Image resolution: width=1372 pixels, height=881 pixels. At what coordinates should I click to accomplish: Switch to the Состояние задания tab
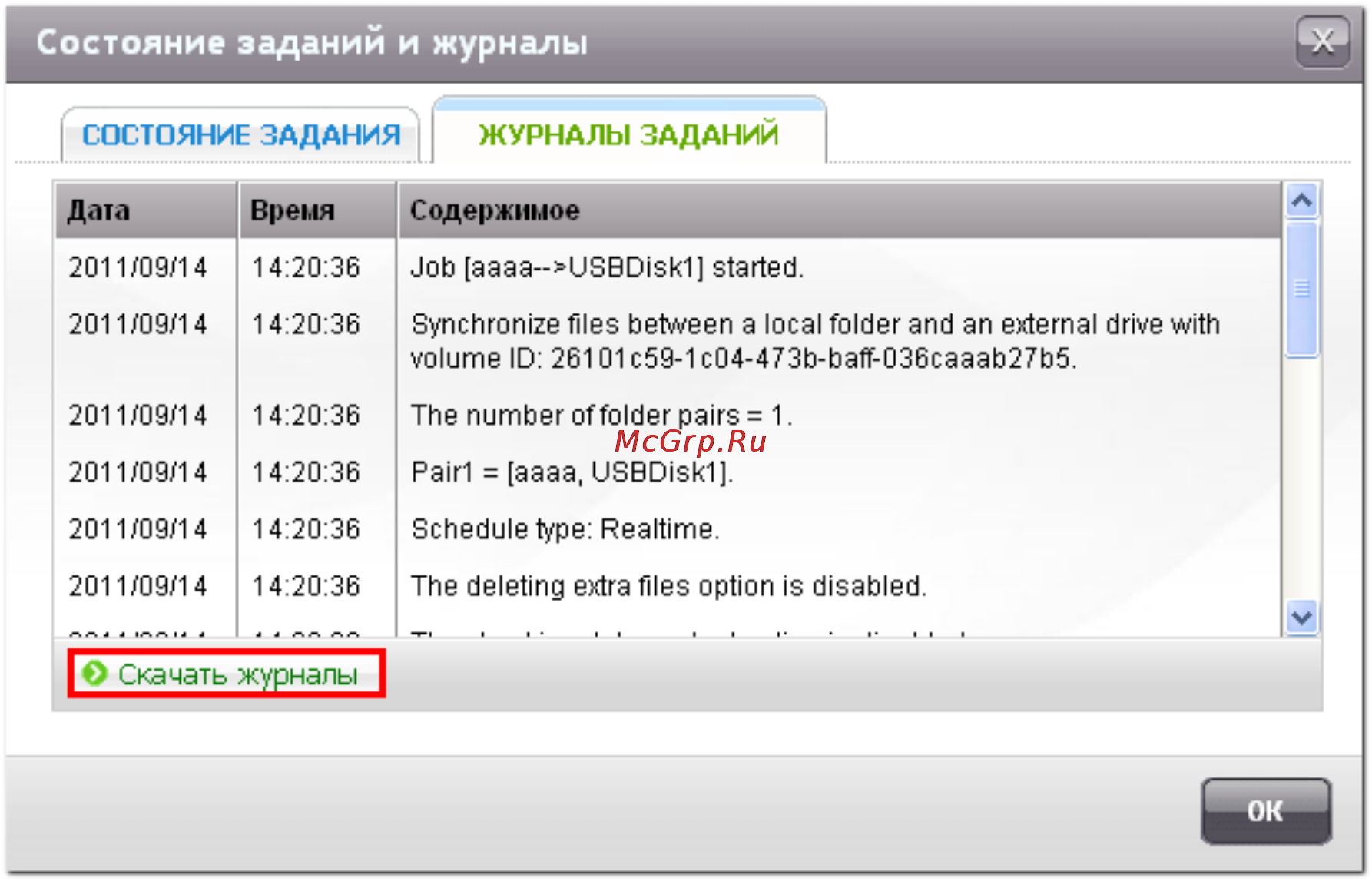(240, 135)
